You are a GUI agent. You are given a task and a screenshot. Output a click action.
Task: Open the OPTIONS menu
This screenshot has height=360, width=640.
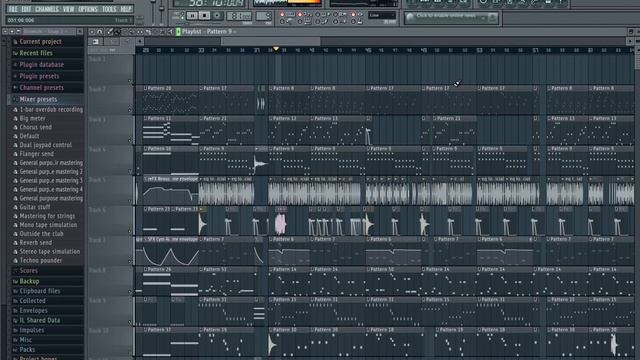click(88, 9)
